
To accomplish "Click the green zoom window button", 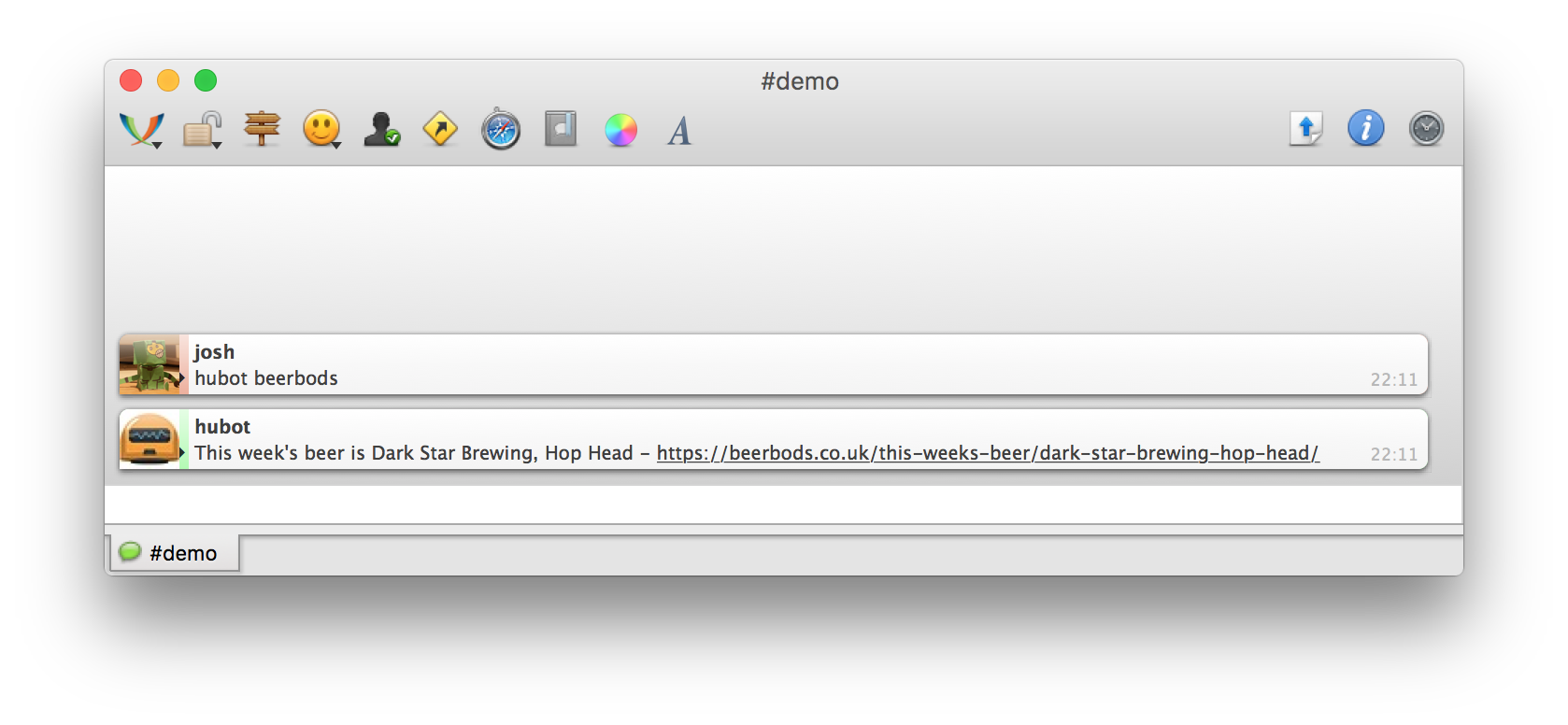I will tap(206, 80).
